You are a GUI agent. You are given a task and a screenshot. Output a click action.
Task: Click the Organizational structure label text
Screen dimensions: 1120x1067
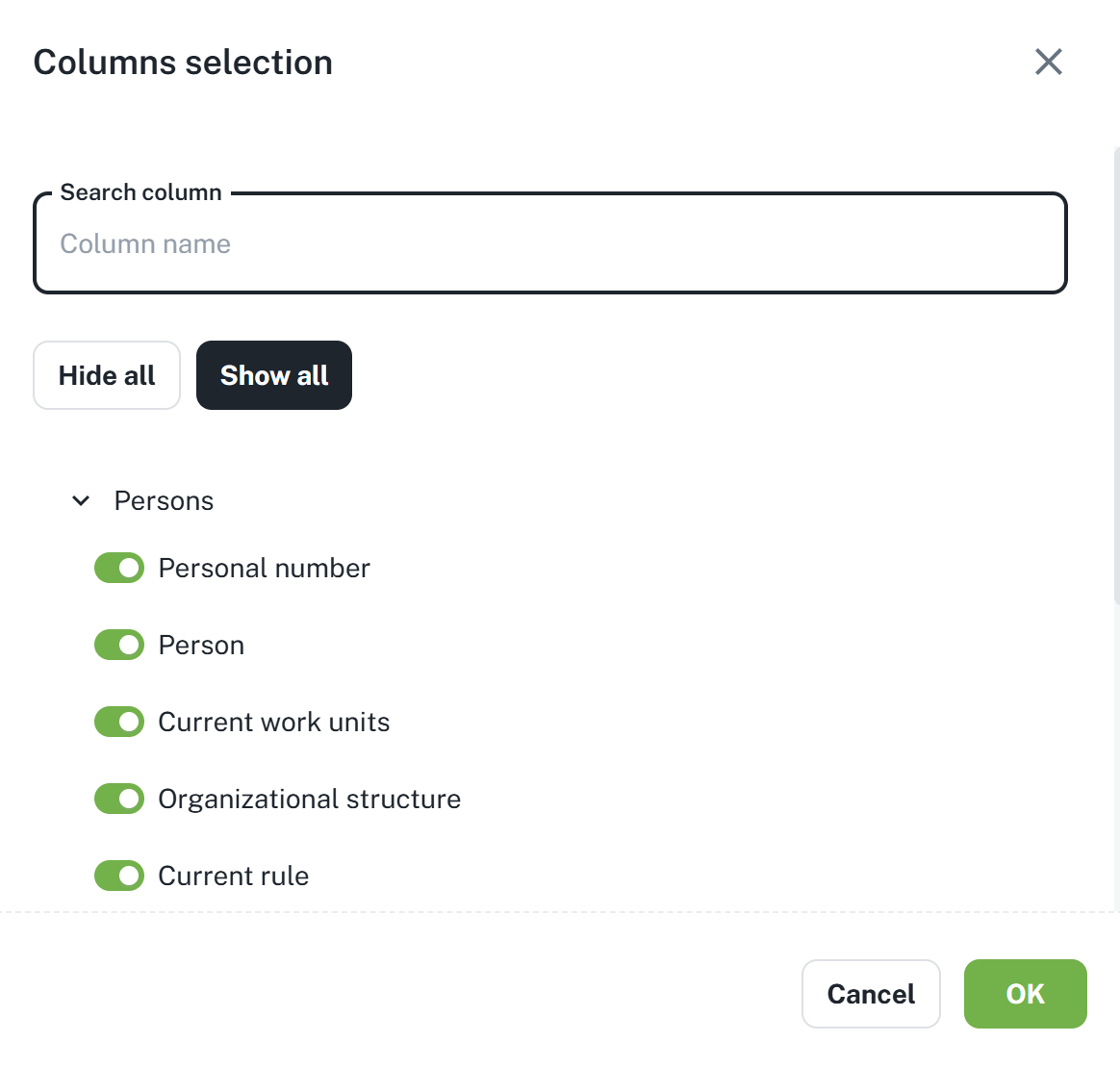click(309, 799)
